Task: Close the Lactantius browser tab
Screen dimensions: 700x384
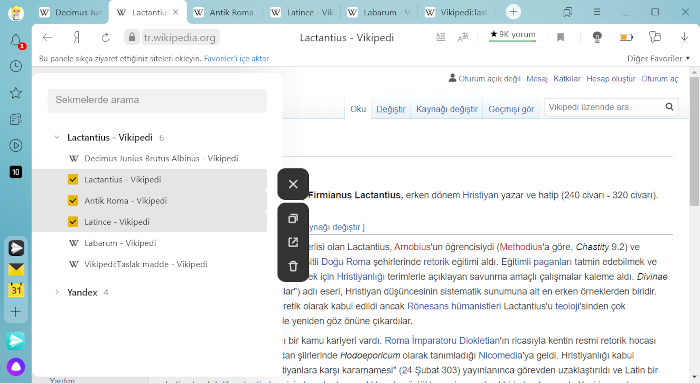Action: [x=176, y=12]
